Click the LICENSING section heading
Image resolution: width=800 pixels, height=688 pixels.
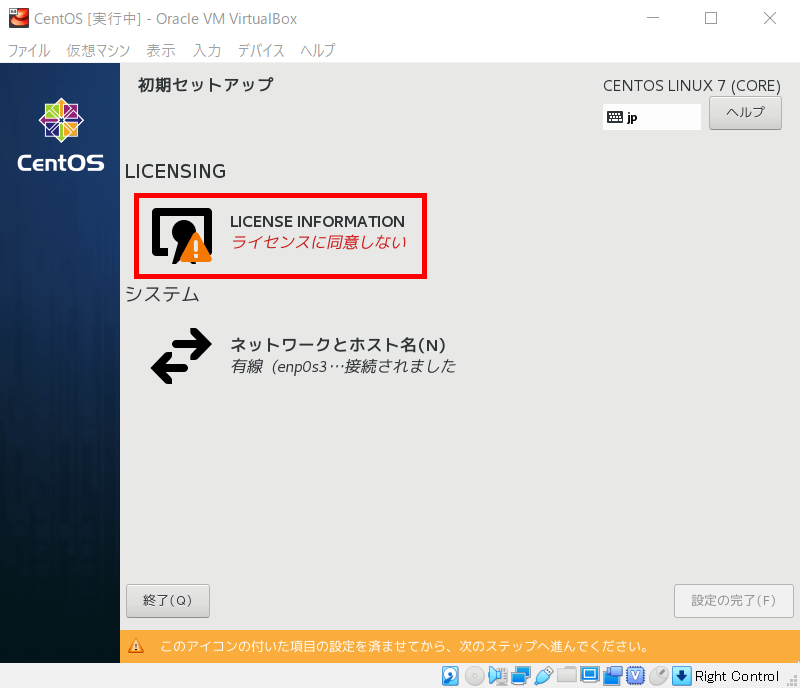(176, 171)
